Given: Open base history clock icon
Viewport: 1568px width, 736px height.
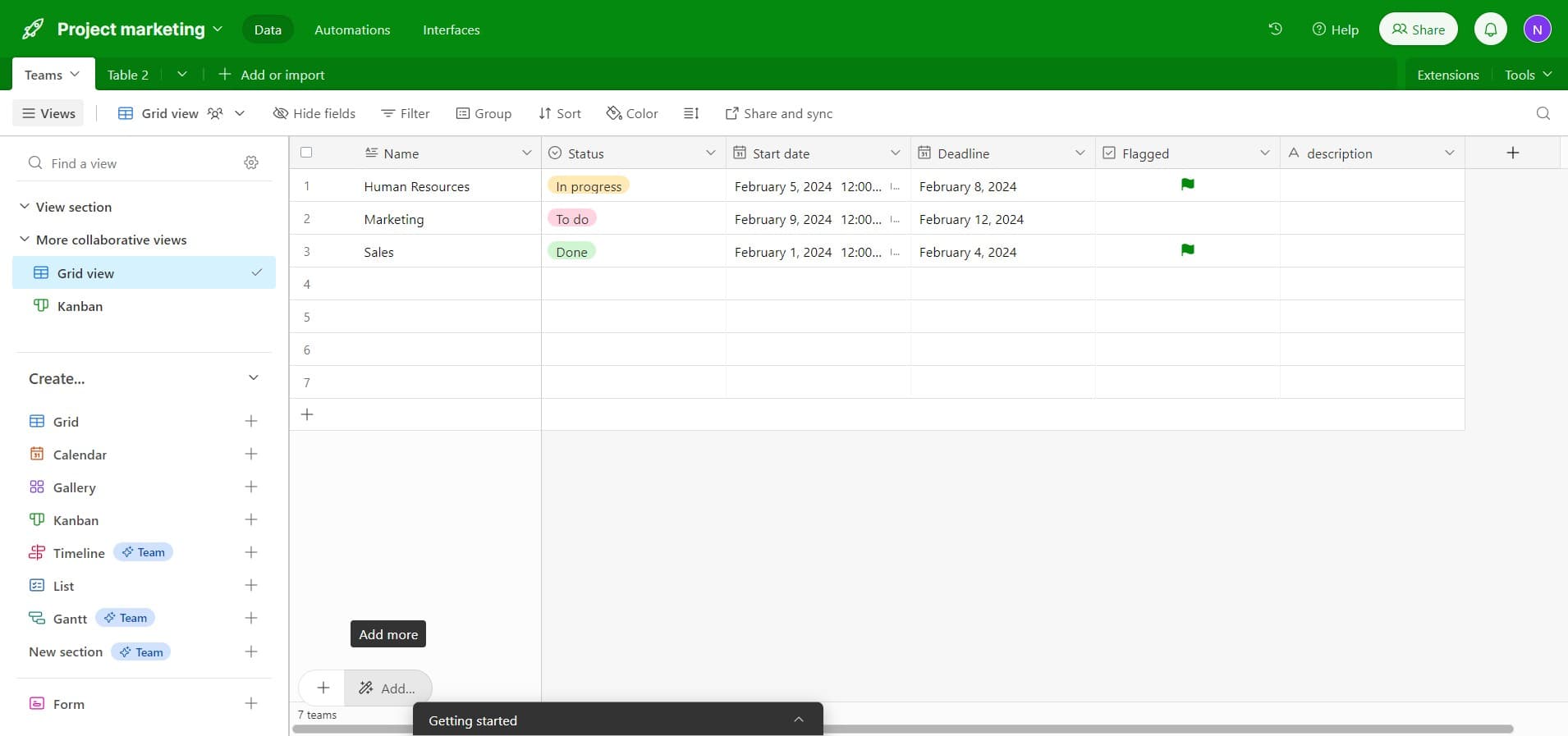Looking at the screenshot, I should click(x=1275, y=29).
